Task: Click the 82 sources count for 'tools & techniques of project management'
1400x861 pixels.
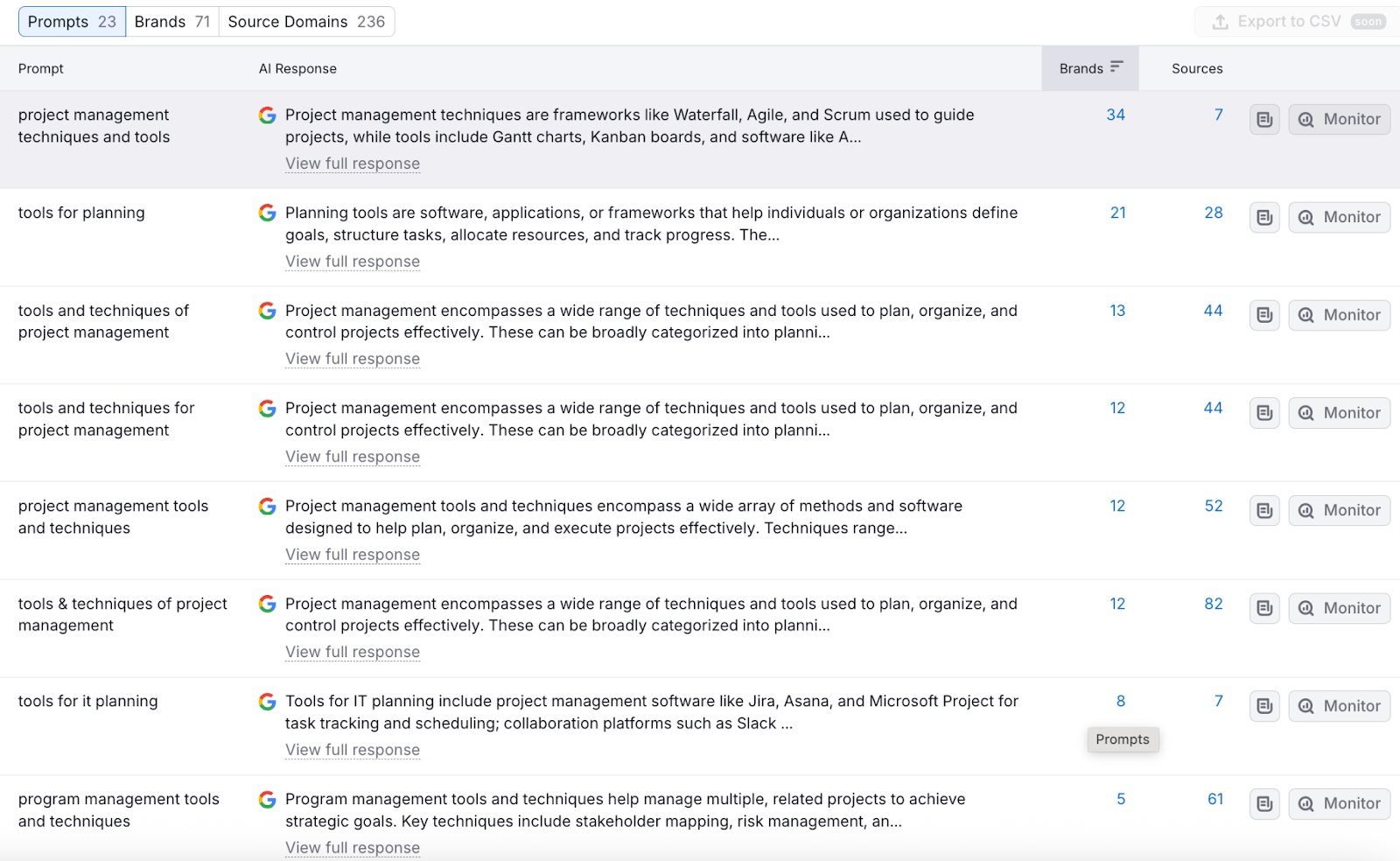Action: (x=1214, y=604)
